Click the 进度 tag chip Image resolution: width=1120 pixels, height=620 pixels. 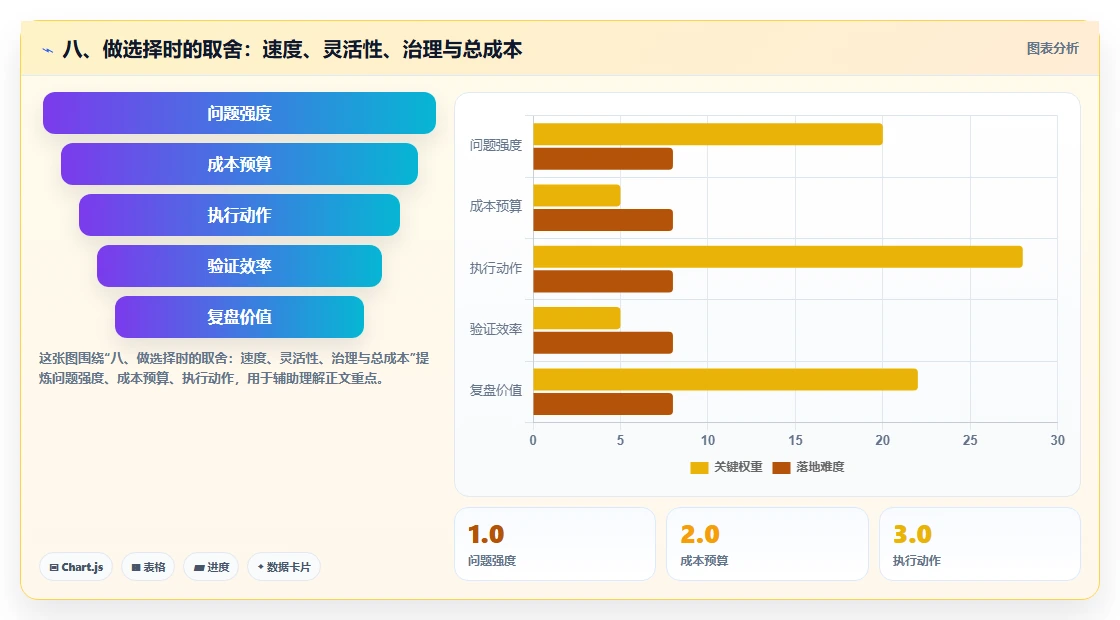[x=211, y=567]
